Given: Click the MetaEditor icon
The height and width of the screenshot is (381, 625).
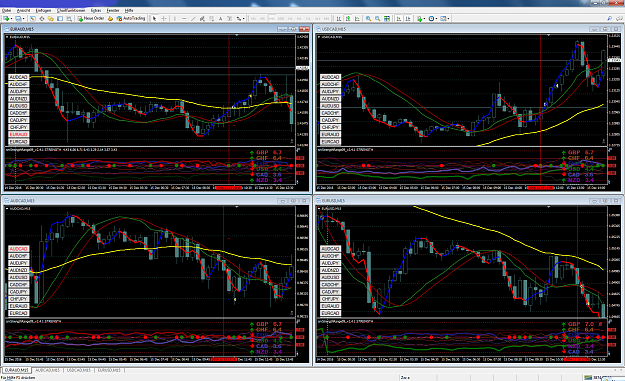Looking at the screenshot, I should coord(110,18).
